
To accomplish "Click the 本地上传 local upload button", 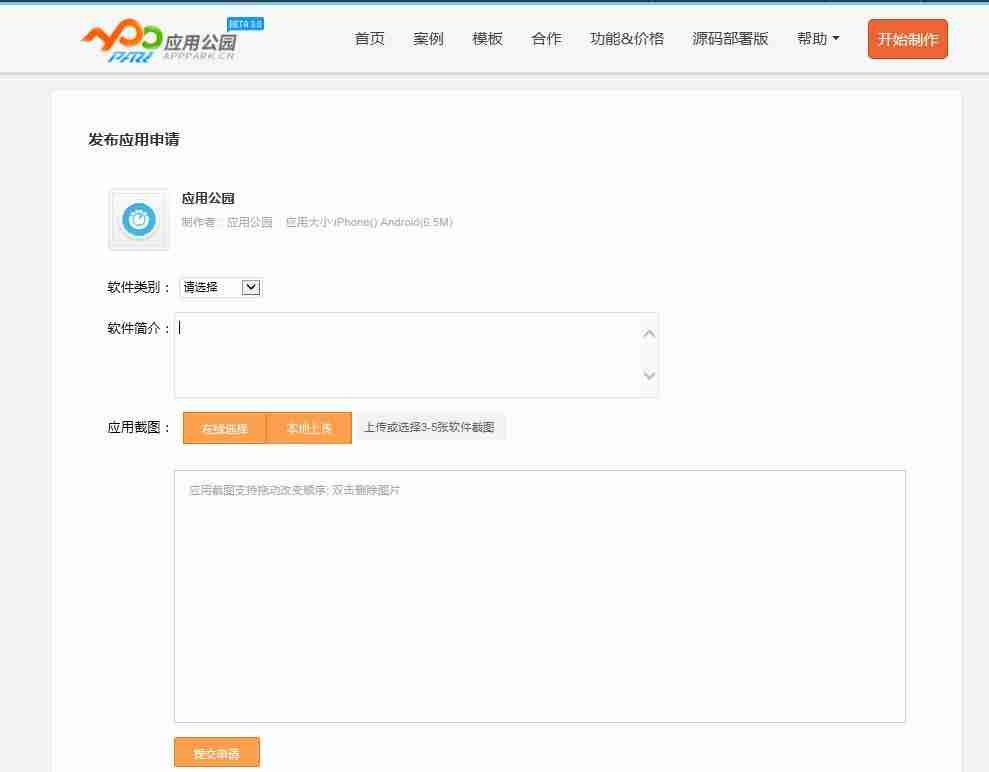I will pyautogui.click(x=309, y=427).
